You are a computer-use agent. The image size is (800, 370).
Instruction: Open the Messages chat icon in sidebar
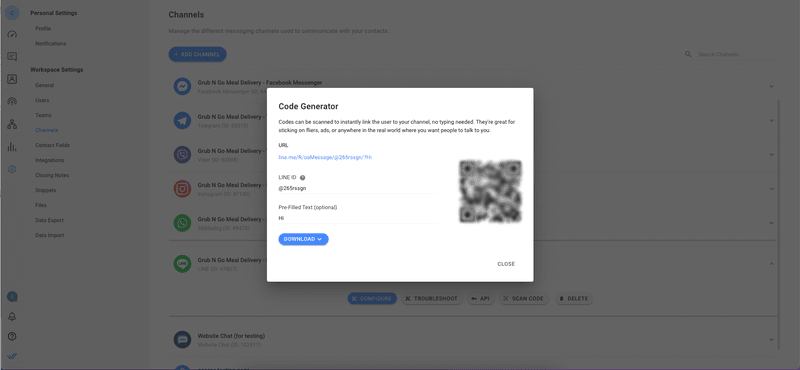point(12,57)
